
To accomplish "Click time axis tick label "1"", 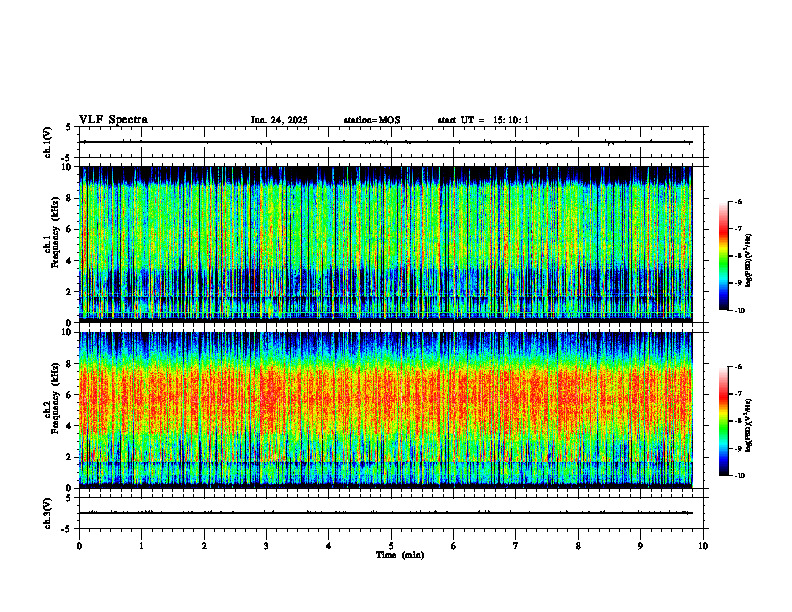I will pyautogui.click(x=141, y=546).
